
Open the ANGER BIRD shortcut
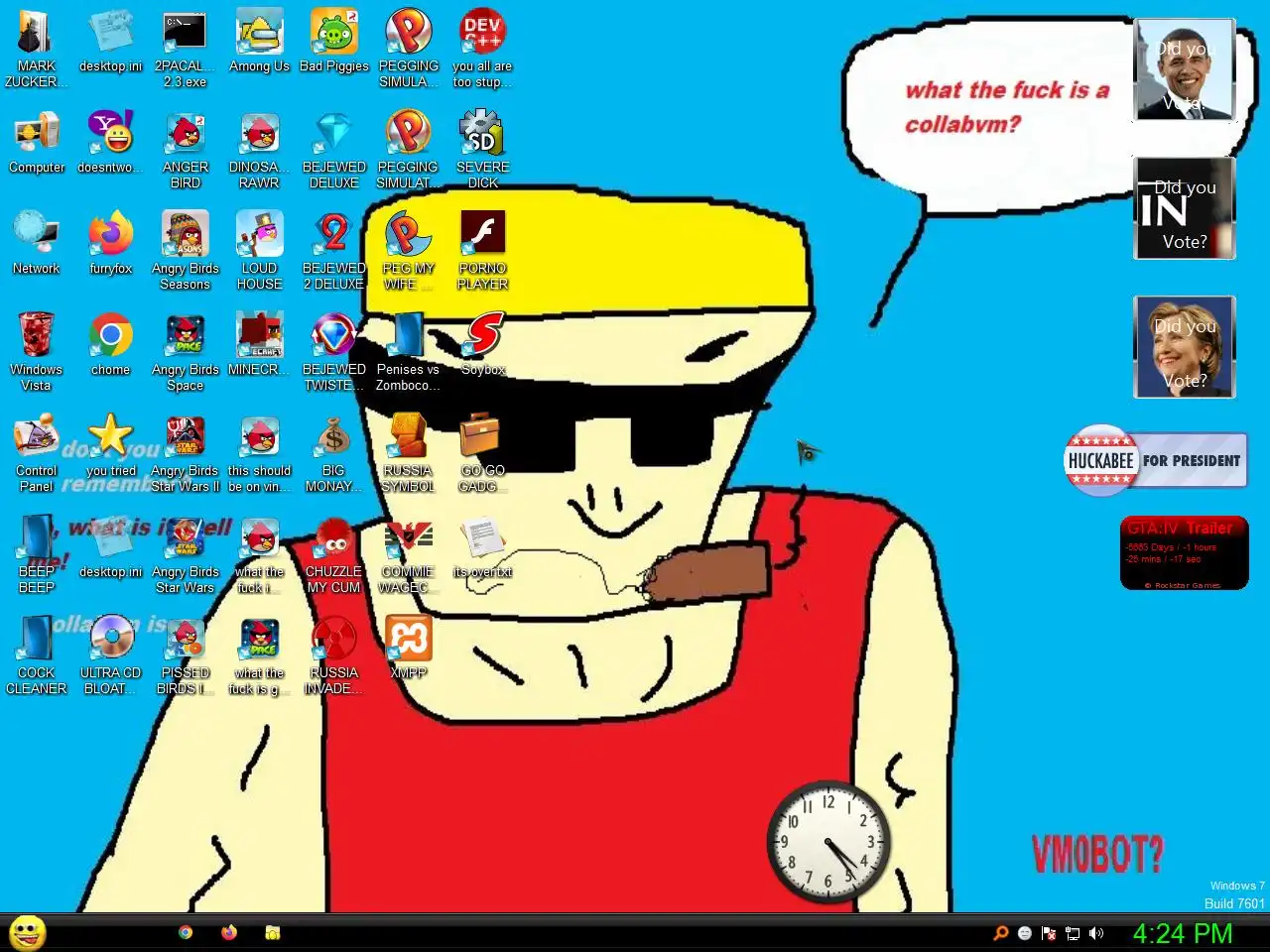[x=186, y=150]
